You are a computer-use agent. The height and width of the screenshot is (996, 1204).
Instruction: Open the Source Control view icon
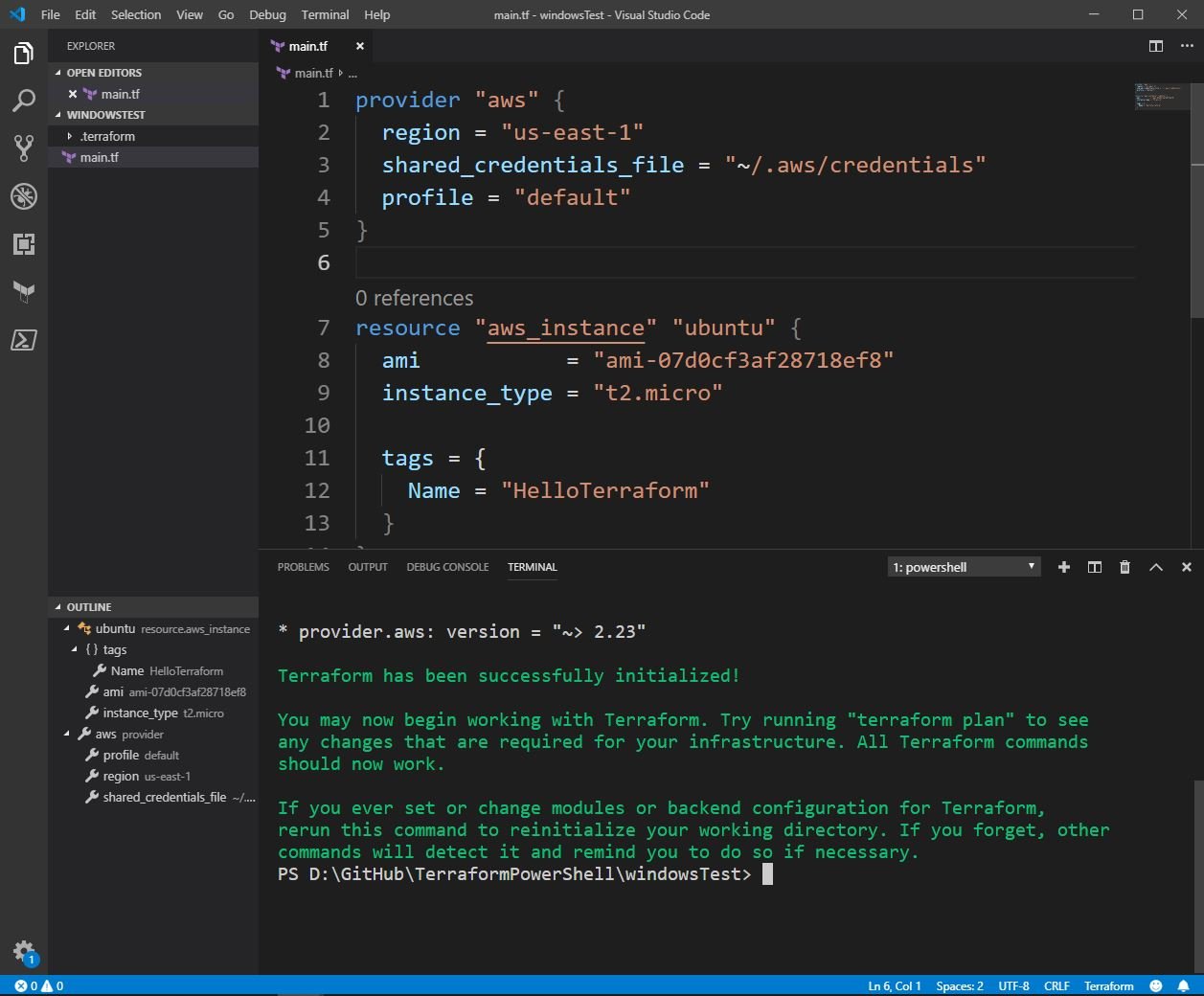click(24, 148)
